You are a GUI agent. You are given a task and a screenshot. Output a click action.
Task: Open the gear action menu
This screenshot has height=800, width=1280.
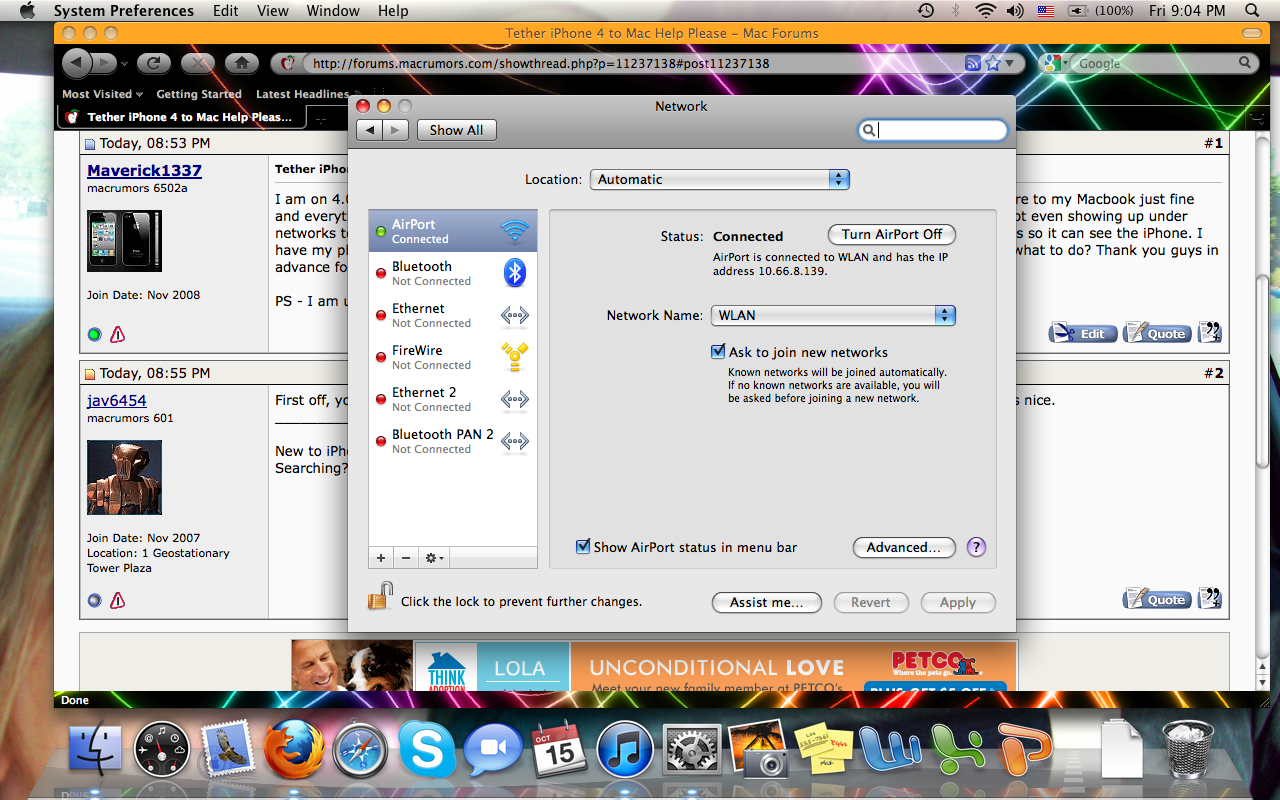pos(434,558)
